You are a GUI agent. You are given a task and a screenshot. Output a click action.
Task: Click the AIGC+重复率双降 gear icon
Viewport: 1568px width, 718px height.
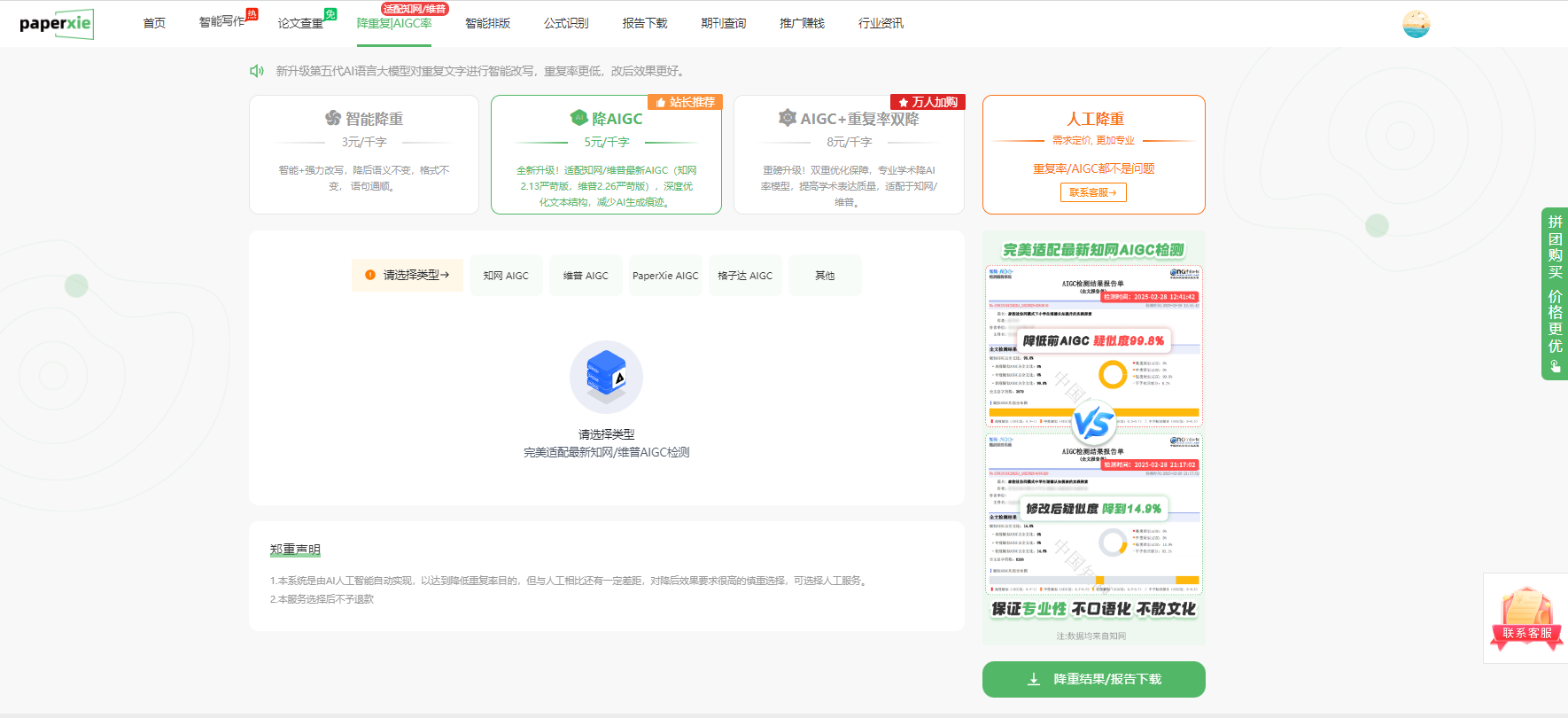(x=787, y=118)
